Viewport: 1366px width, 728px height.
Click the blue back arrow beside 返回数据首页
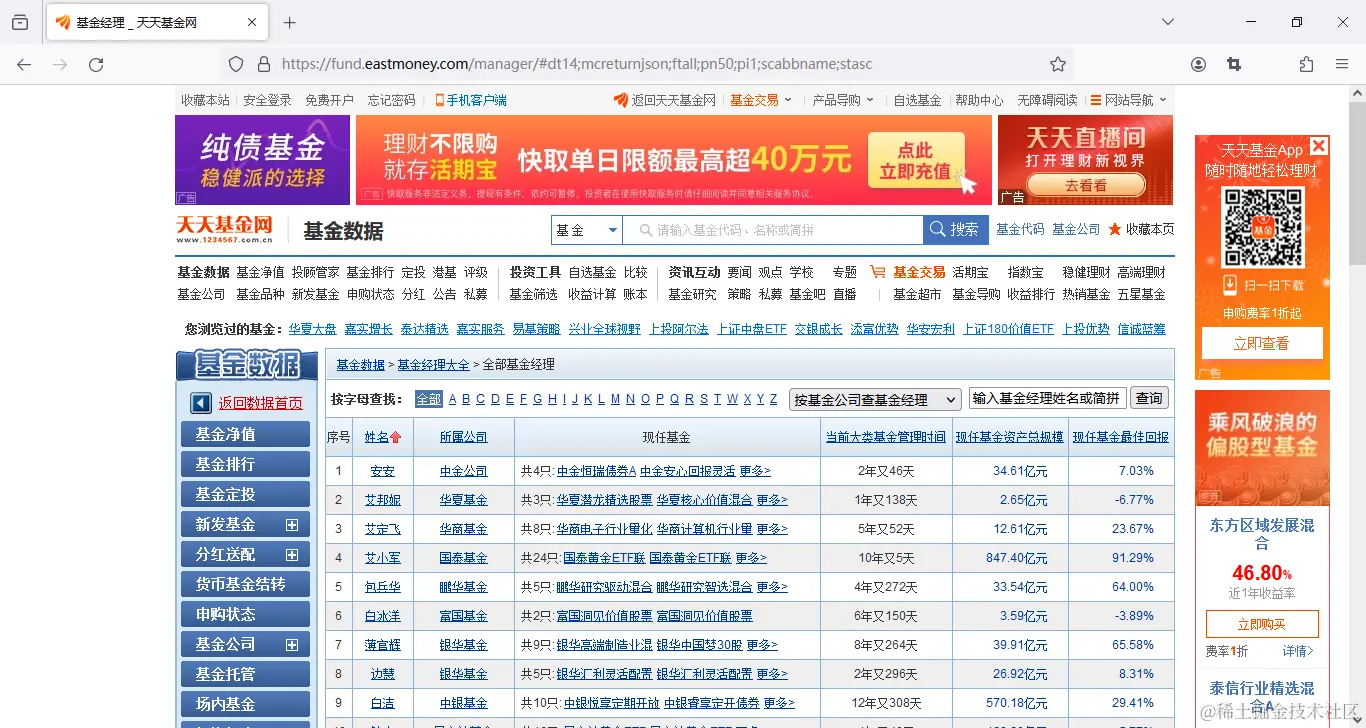click(201, 403)
